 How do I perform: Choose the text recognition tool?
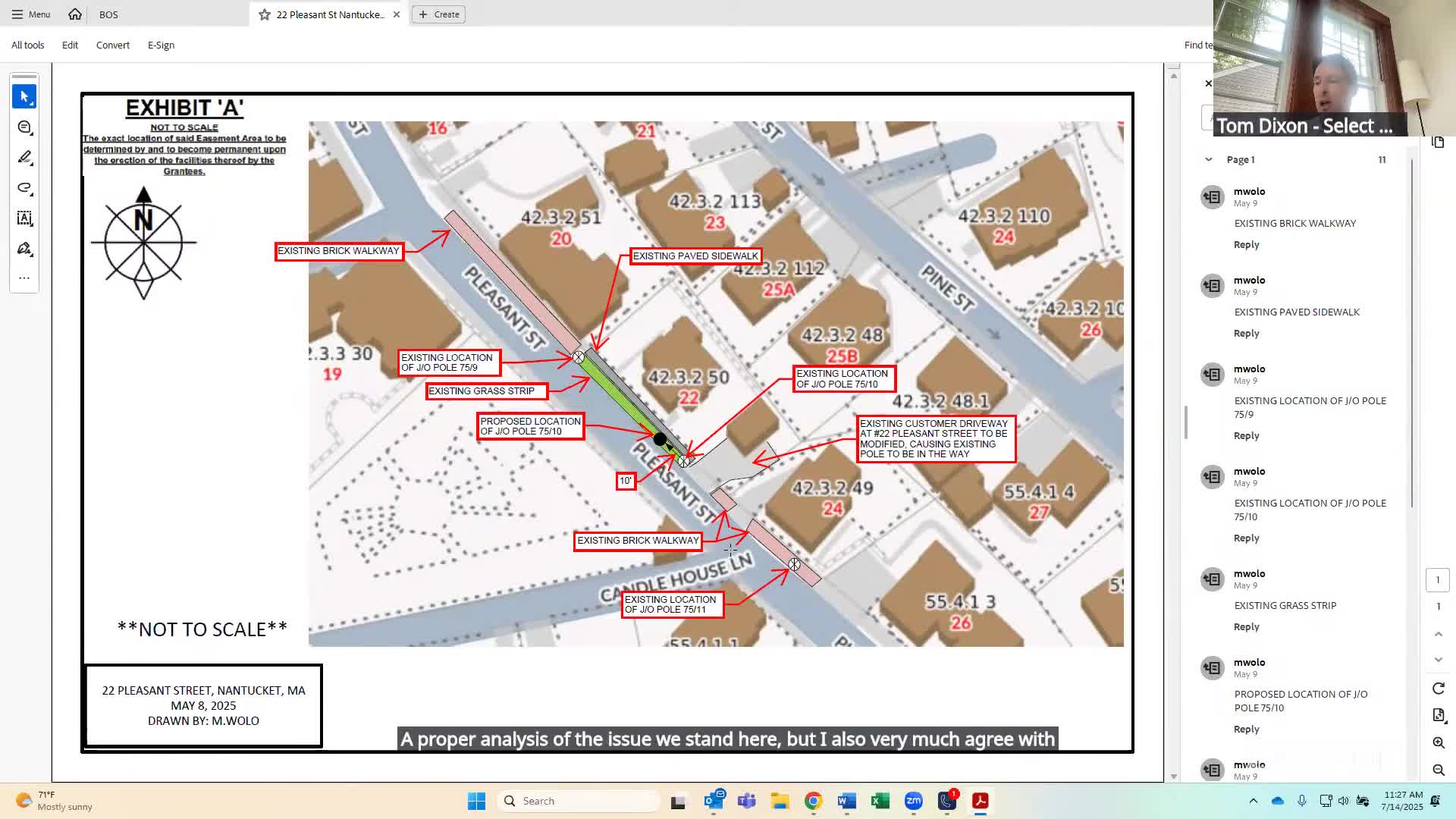[24, 218]
